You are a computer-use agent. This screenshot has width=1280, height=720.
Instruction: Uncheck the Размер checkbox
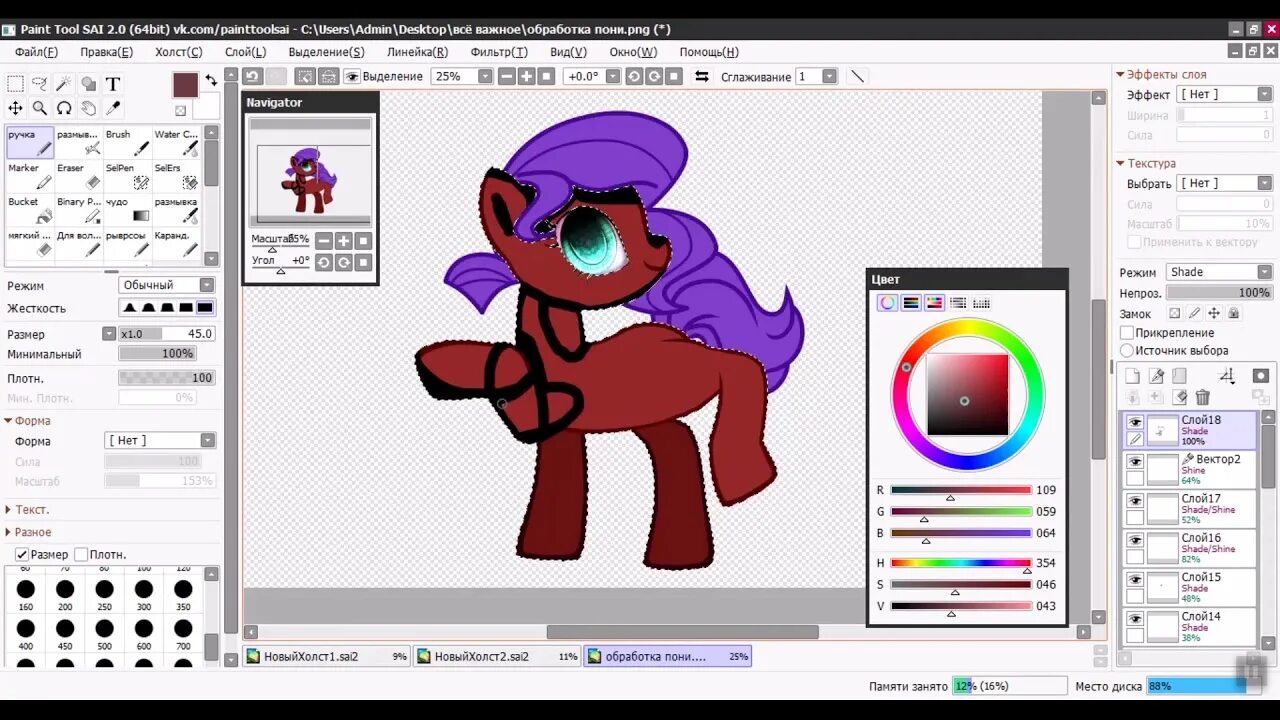(x=21, y=554)
